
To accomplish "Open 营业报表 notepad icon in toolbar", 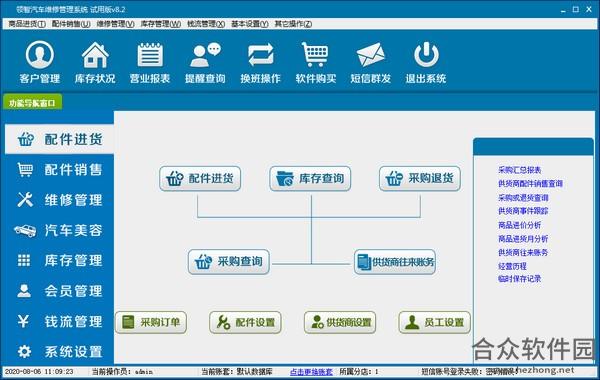I will coord(150,62).
